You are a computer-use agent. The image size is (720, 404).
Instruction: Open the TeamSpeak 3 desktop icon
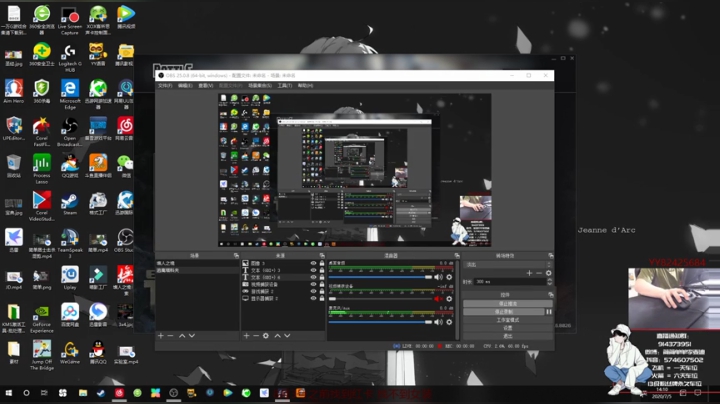(70, 244)
